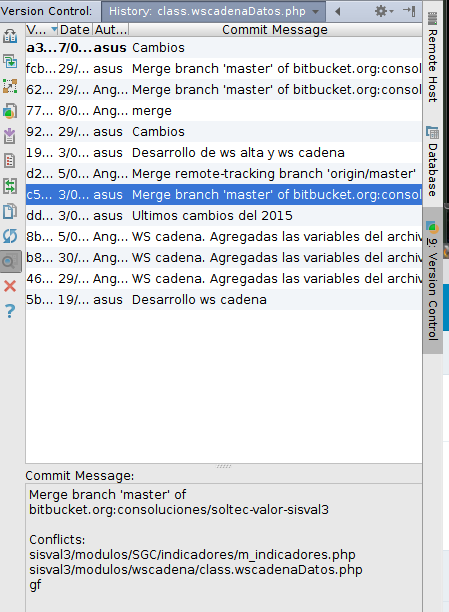The height and width of the screenshot is (612, 449).
Task: Sort history by the Version column header
Action: click(x=41, y=30)
